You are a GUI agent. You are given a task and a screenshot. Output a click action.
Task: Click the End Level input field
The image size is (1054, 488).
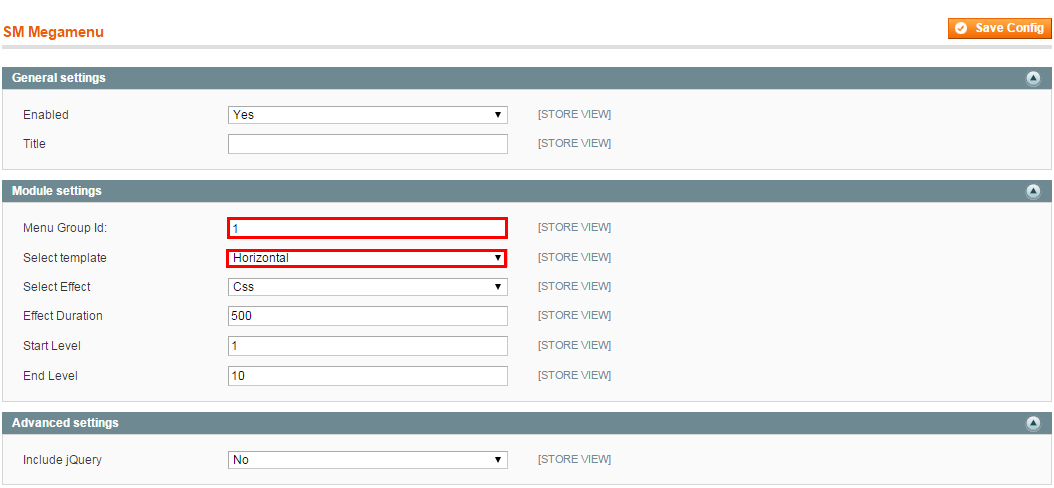click(367, 376)
